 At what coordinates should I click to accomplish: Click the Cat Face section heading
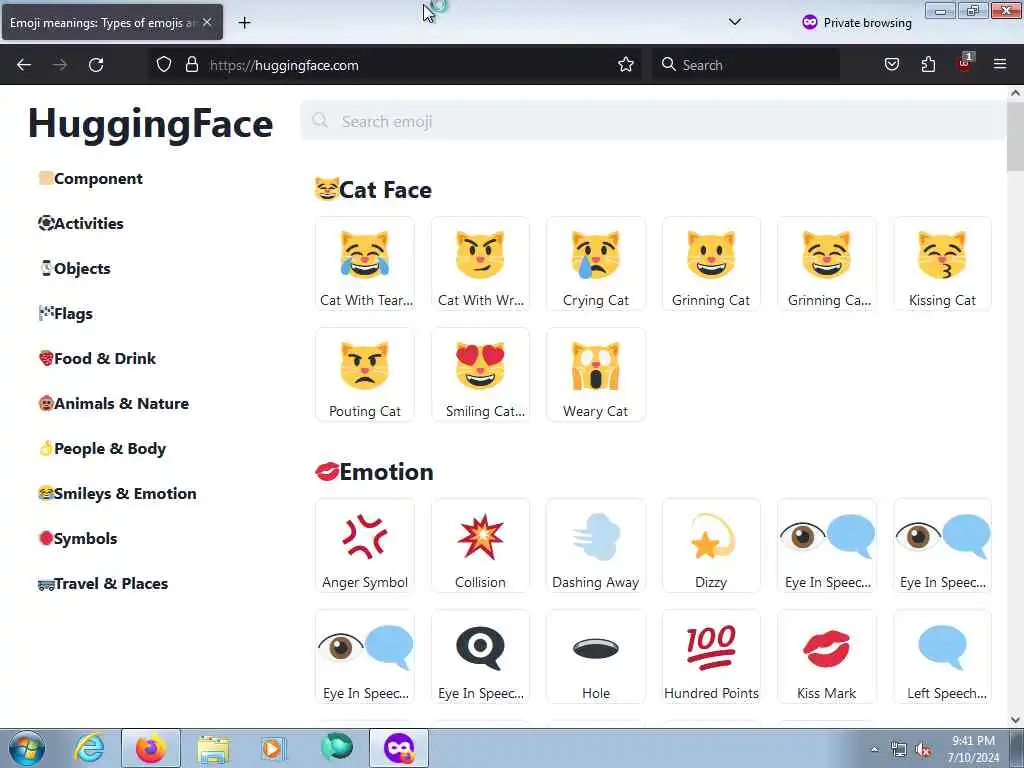pyautogui.click(x=374, y=190)
